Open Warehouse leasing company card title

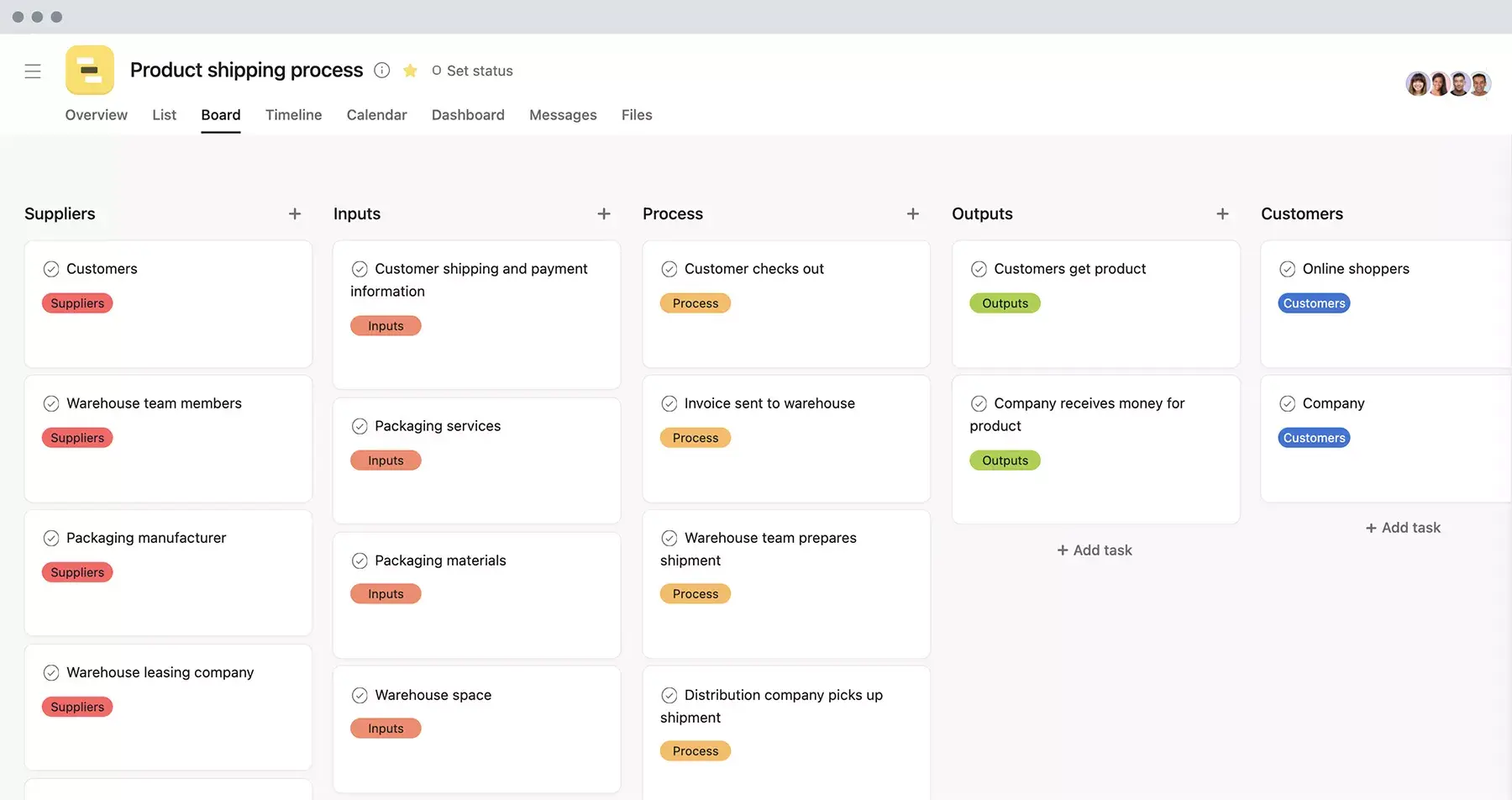coord(160,672)
